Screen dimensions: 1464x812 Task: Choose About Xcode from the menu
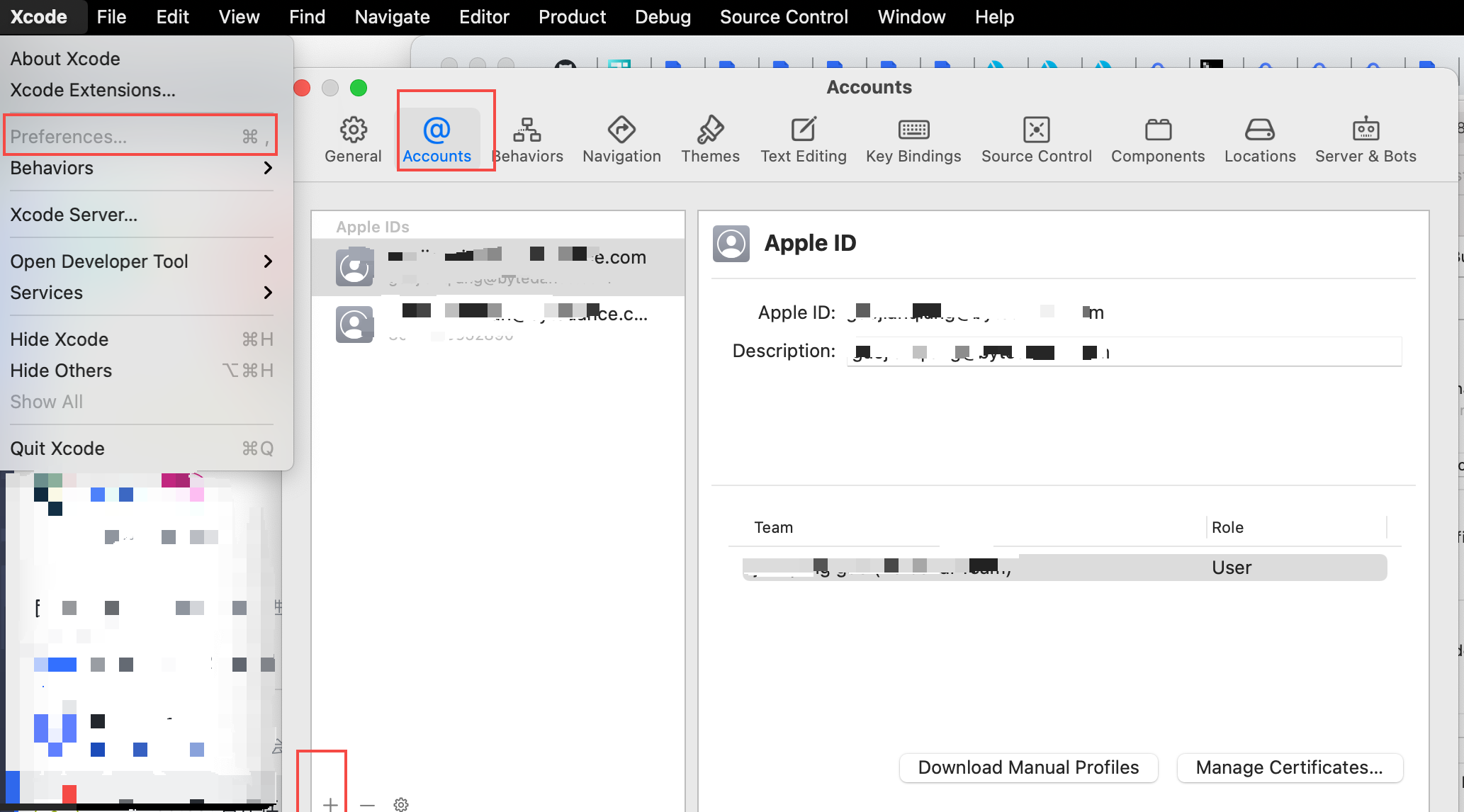142,59
